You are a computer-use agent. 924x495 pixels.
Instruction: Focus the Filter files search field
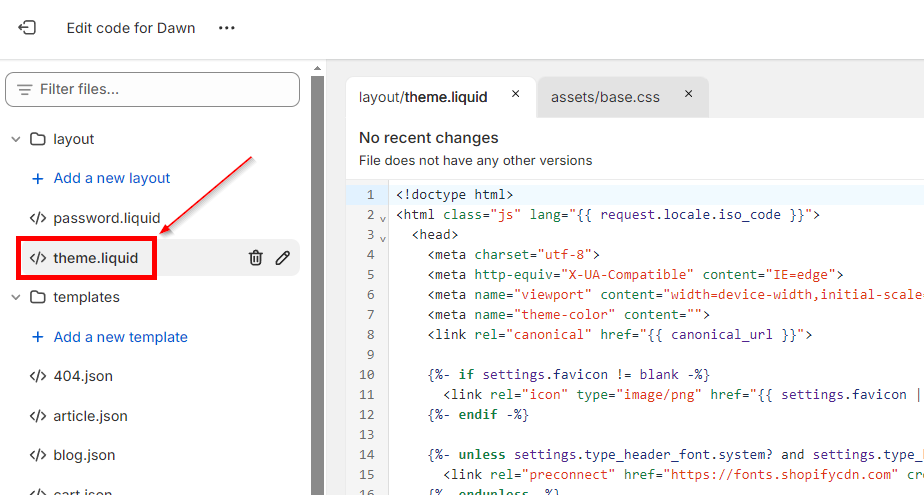coord(153,90)
